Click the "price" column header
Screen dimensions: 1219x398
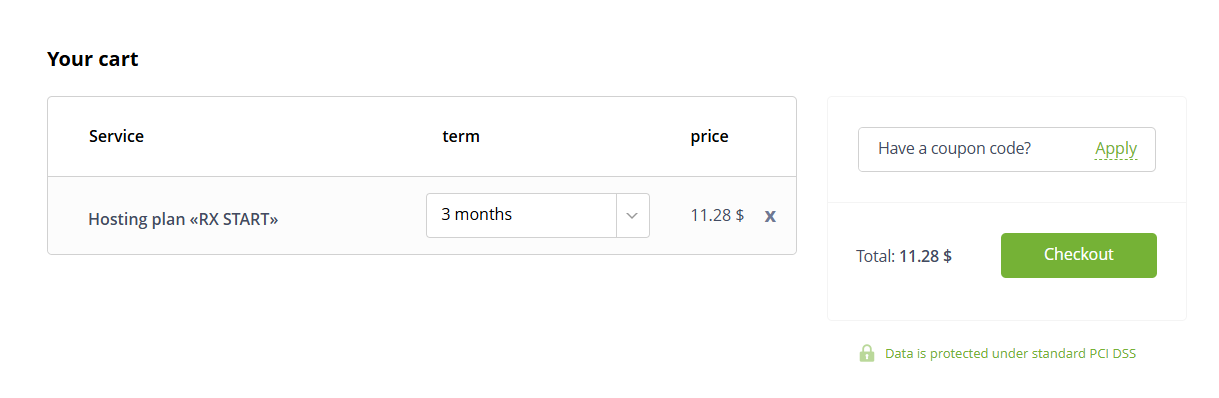tap(709, 137)
